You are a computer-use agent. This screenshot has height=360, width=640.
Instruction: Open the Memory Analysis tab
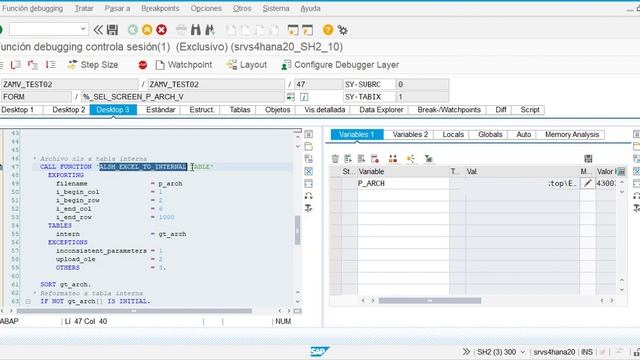[x=572, y=134]
